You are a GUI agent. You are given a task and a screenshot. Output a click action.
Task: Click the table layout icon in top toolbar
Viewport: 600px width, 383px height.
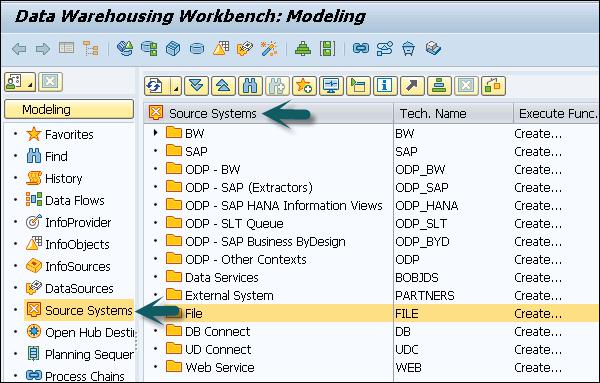point(67,48)
